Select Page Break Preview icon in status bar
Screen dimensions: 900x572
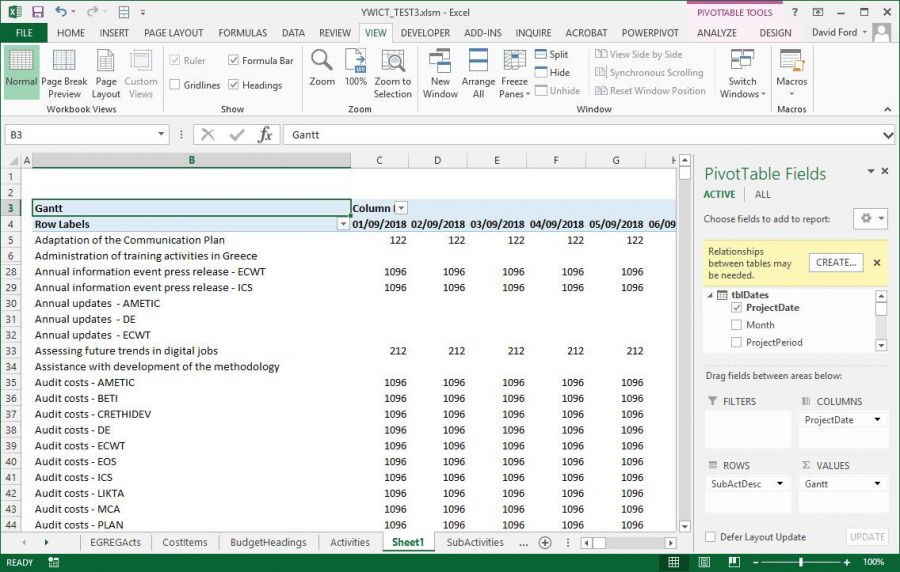click(734, 562)
